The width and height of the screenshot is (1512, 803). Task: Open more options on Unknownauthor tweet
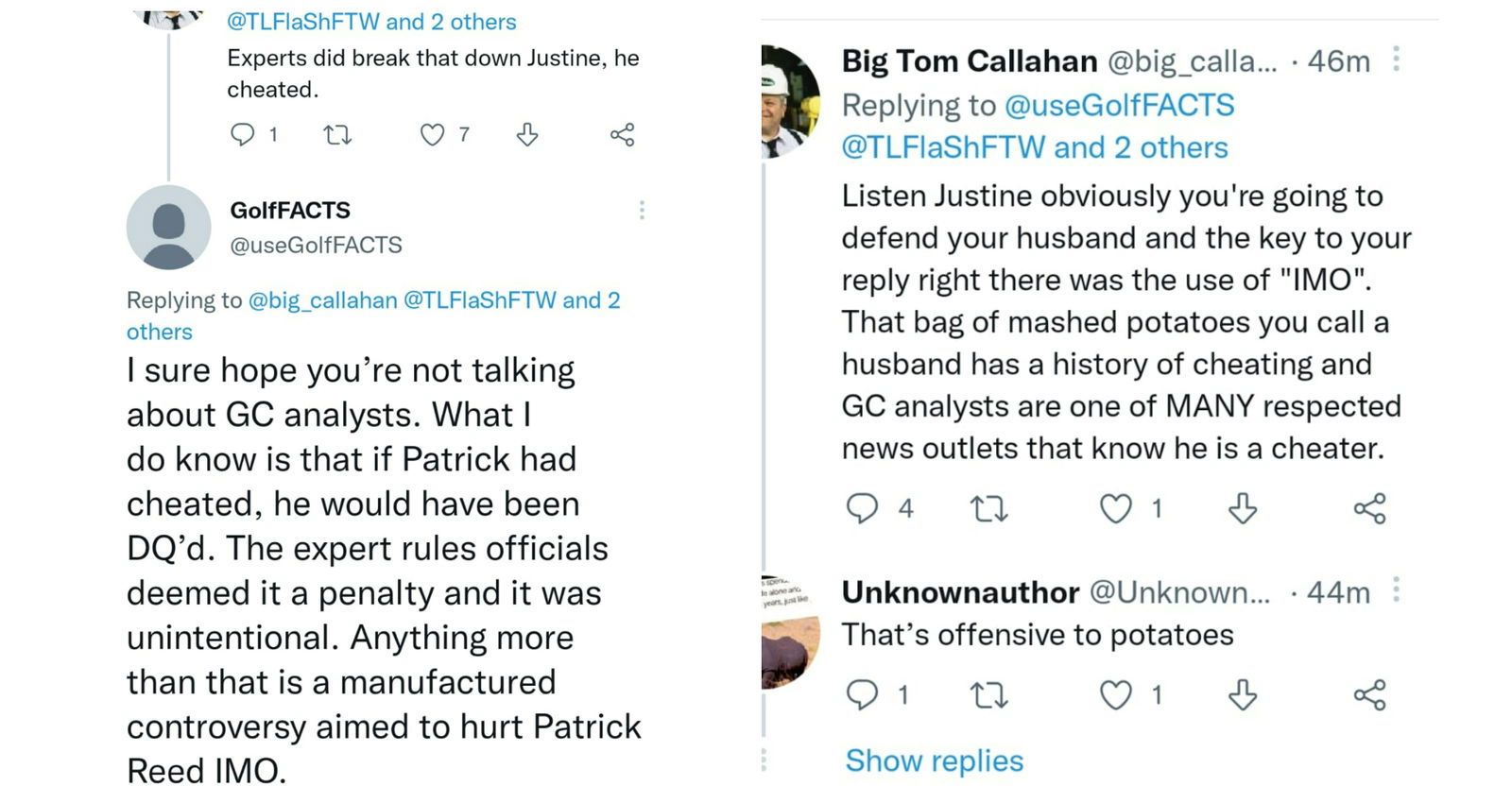[x=1396, y=591]
